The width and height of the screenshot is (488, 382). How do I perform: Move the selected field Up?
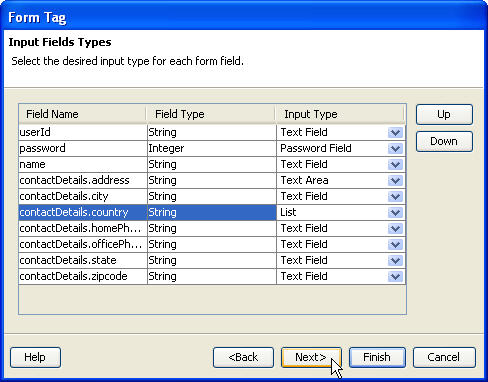click(444, 114)
